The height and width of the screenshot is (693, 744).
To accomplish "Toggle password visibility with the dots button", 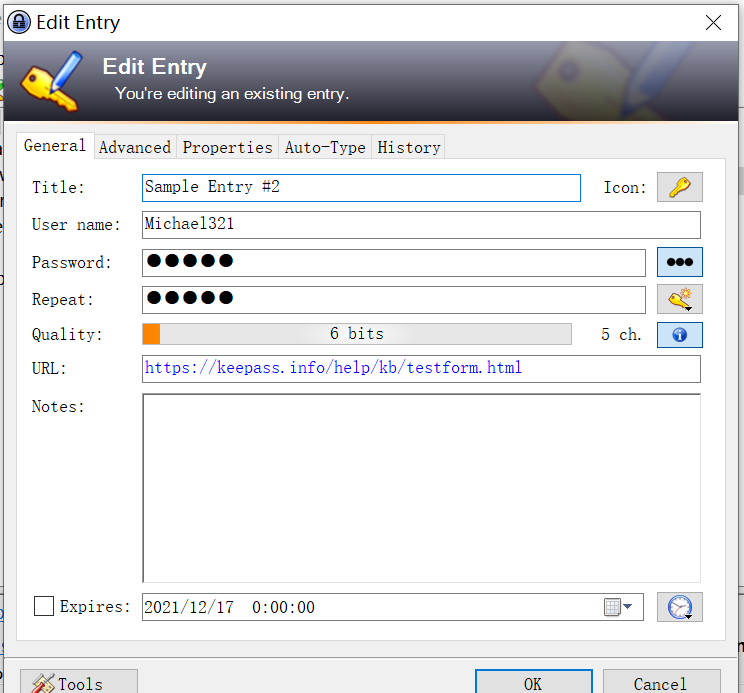I will coord(679,262).
